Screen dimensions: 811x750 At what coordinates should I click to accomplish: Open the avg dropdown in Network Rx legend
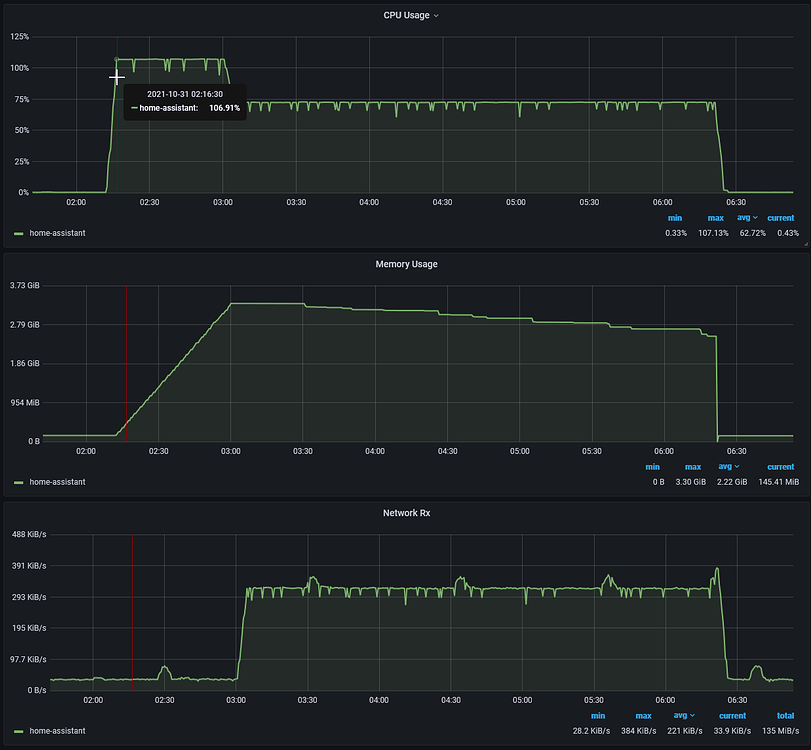pos(684,716)
